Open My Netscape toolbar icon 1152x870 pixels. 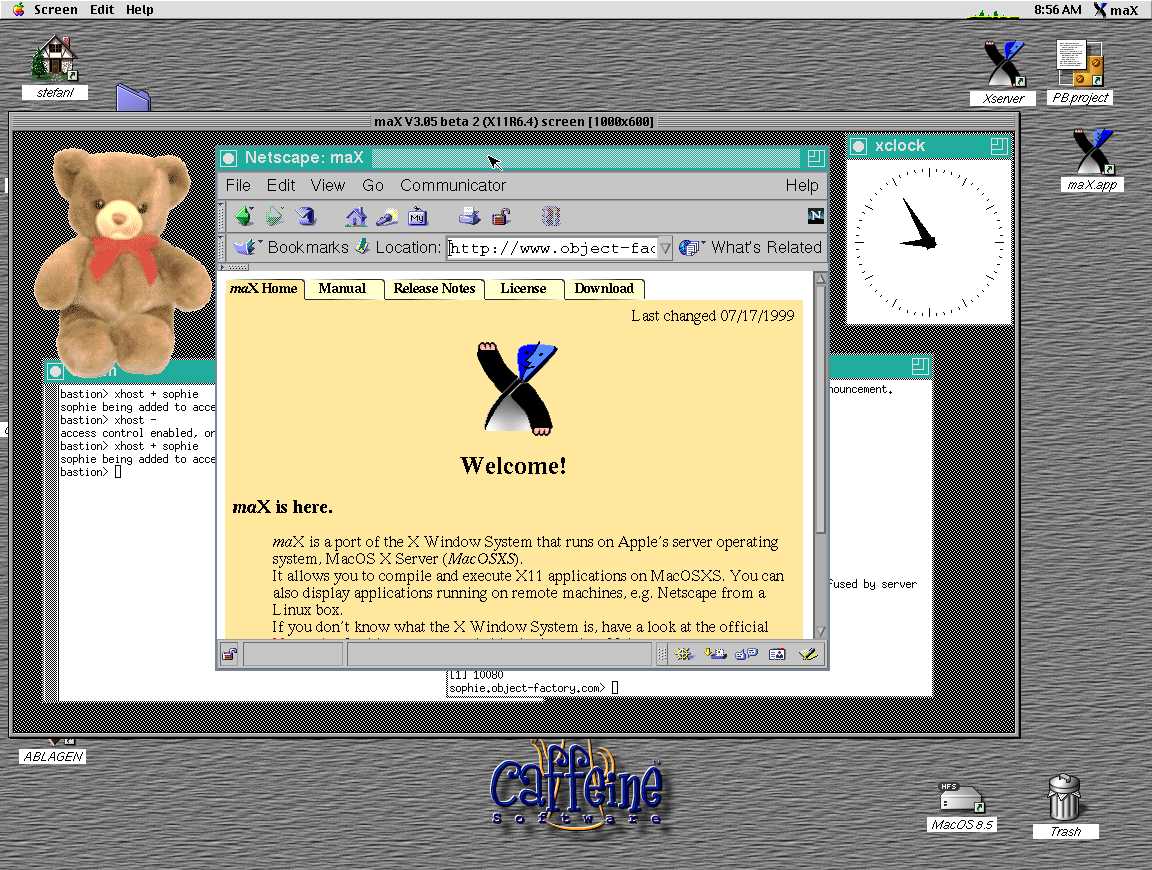(x=418, y=216)
